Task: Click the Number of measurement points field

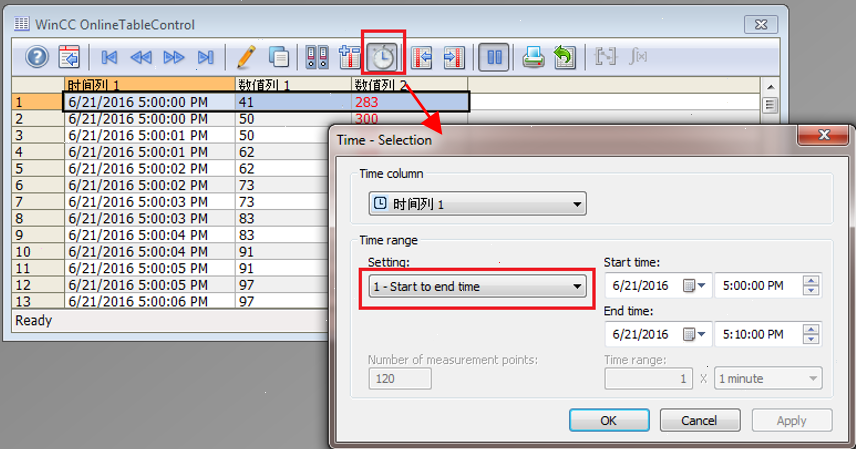Action: pos(400,378)
